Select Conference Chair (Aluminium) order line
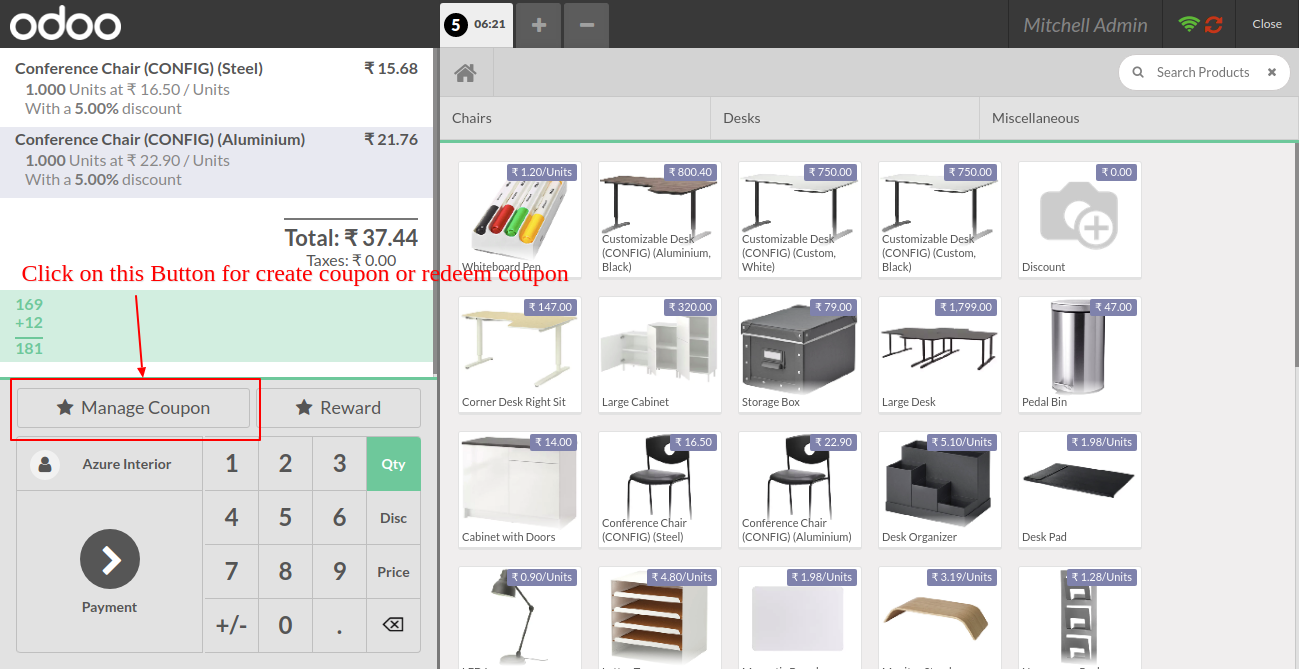1299x669 pixels. [216, 160]
